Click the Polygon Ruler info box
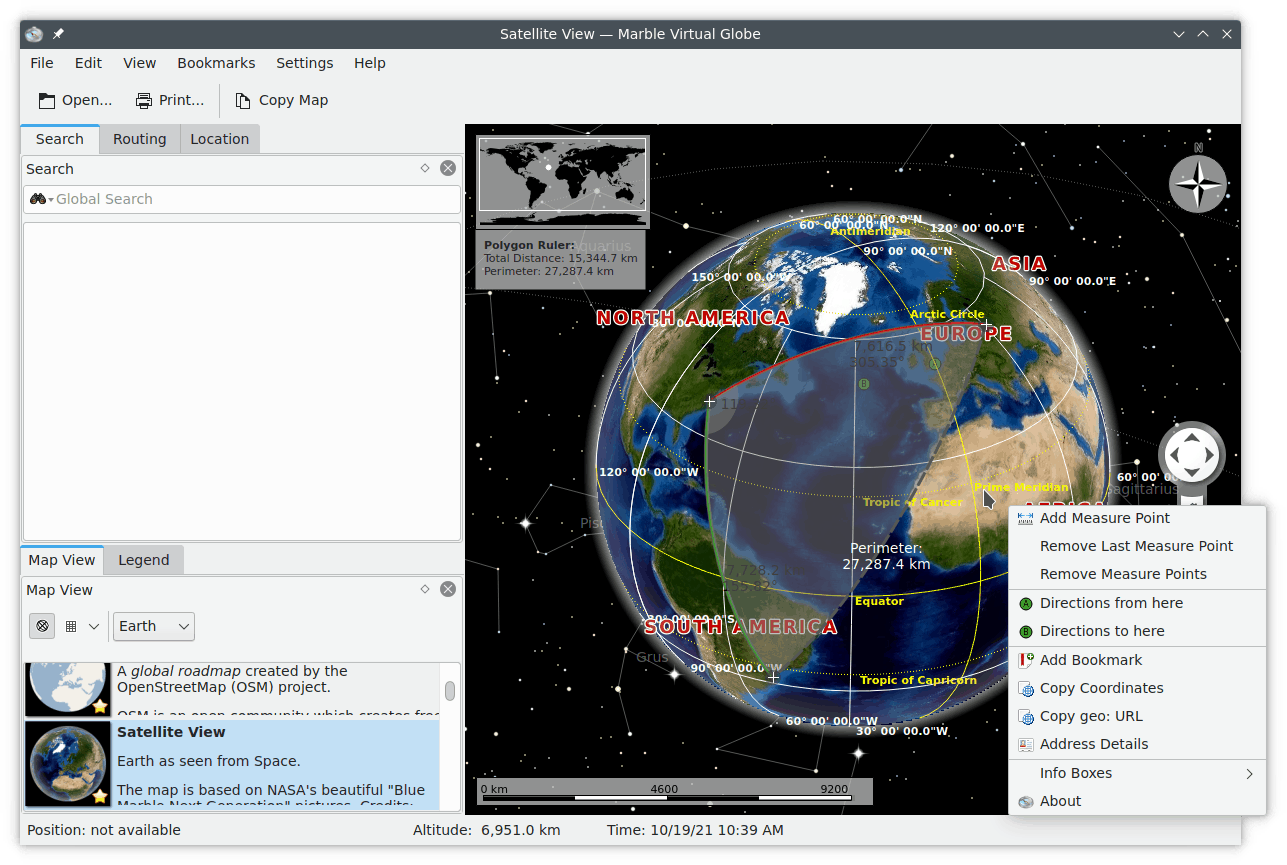1287x865 pixels. [560, 259]
